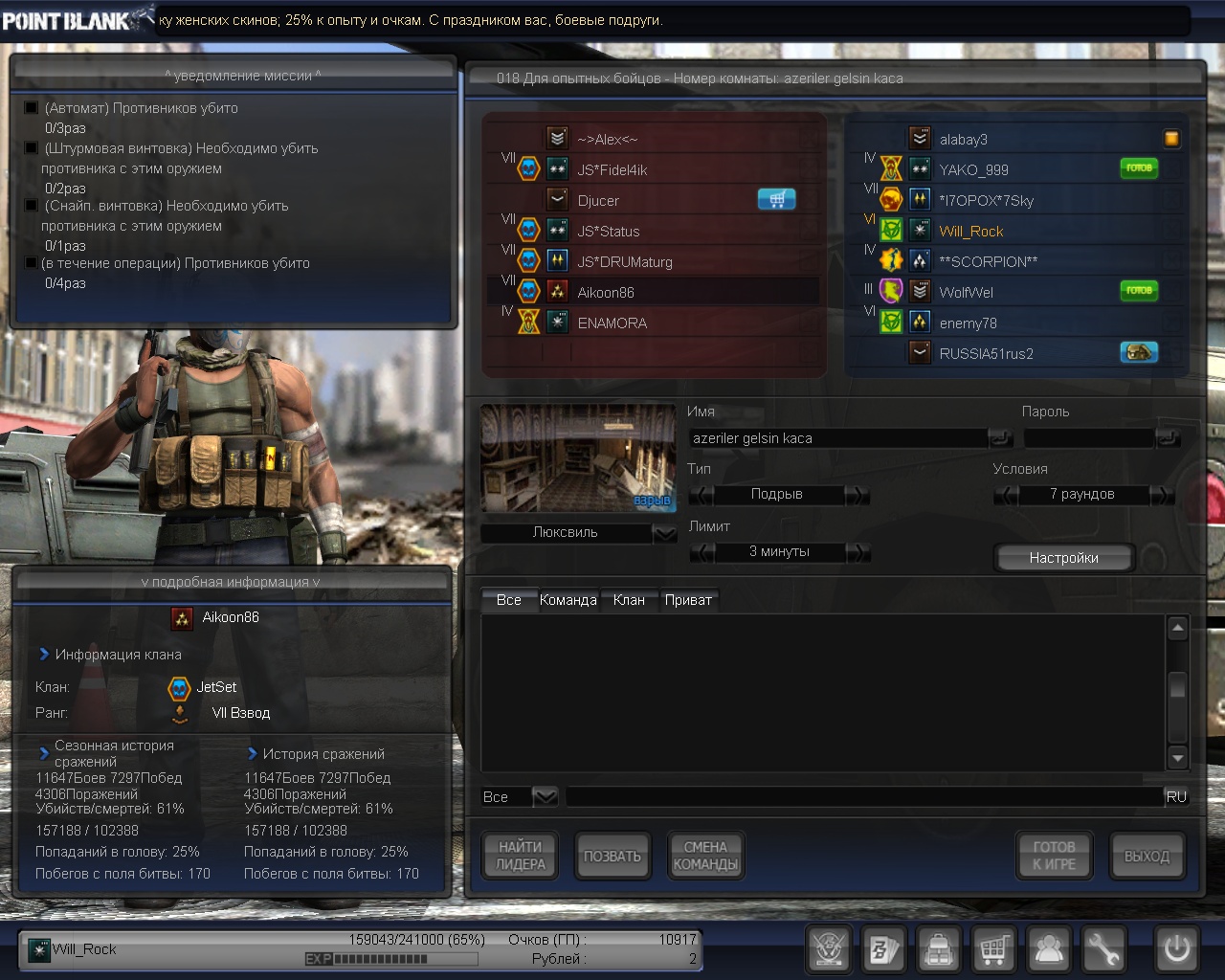This screenshot has height=980, width=1225.
Task: Click the chat scrollbar down arrow
Action: point(1178,758)
